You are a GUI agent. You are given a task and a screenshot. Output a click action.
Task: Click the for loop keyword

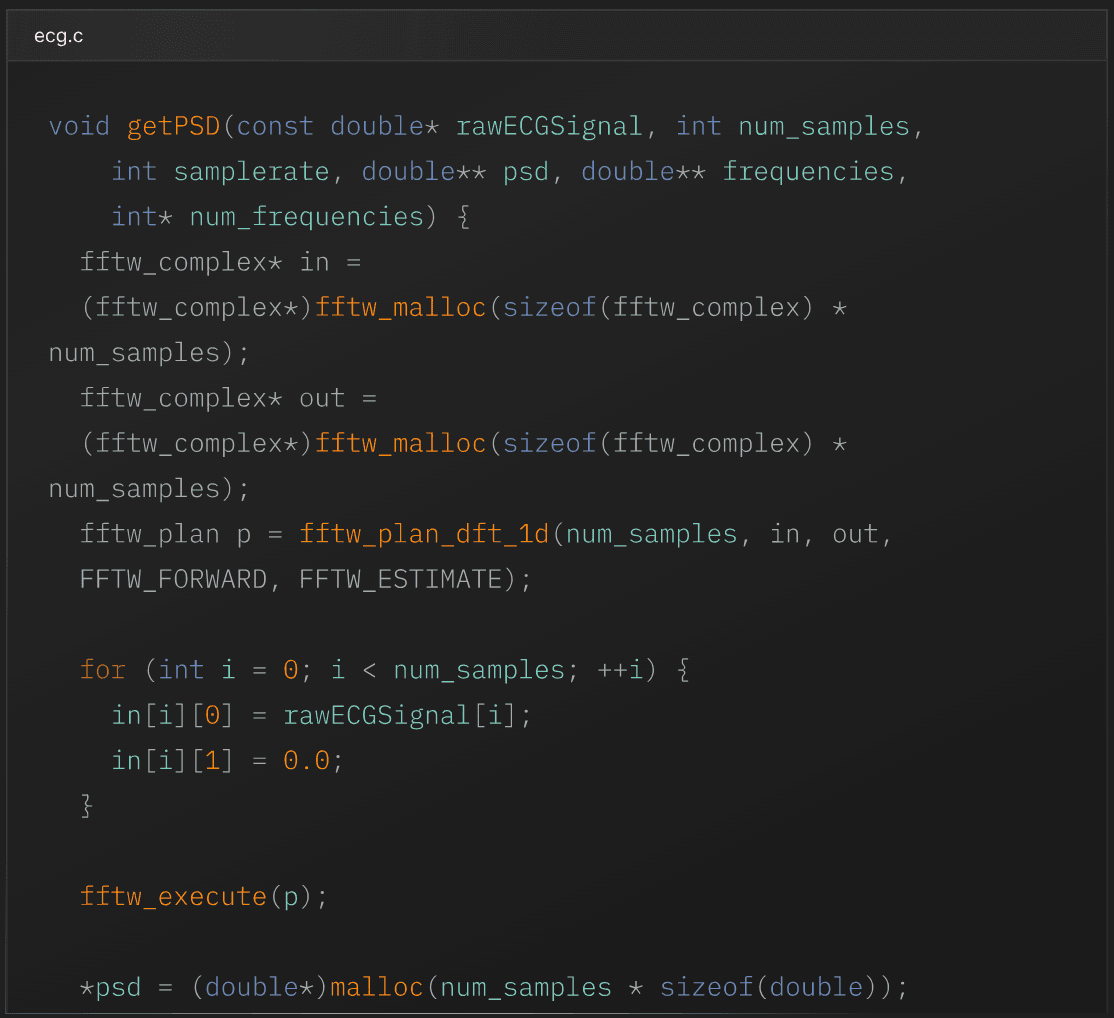click(102, 670)
